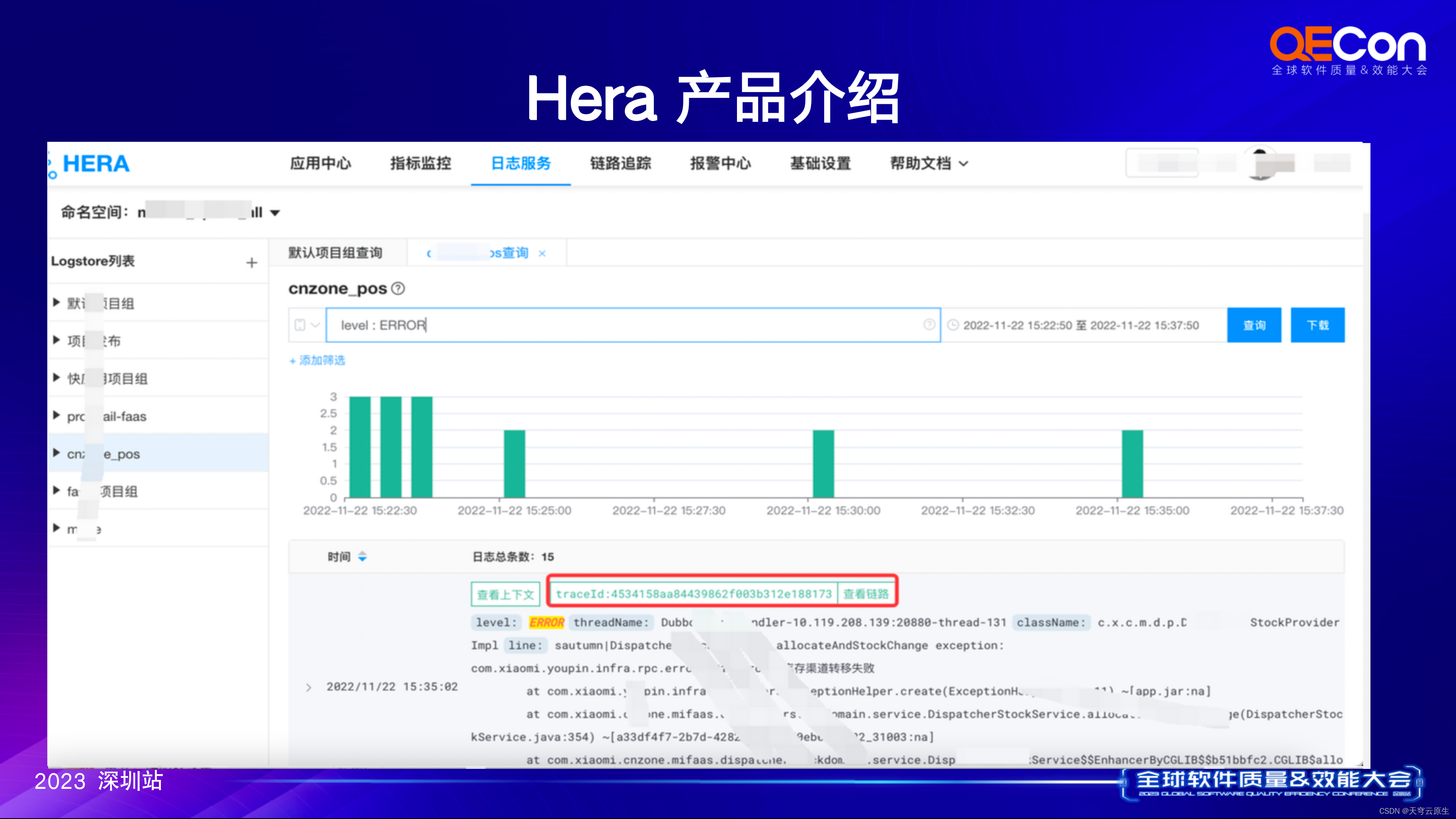The width and height of the screenshot is (1456, 819).
Task: Click the level : ERROR search input
Action: pyautogui.click(x=622, y=325)
